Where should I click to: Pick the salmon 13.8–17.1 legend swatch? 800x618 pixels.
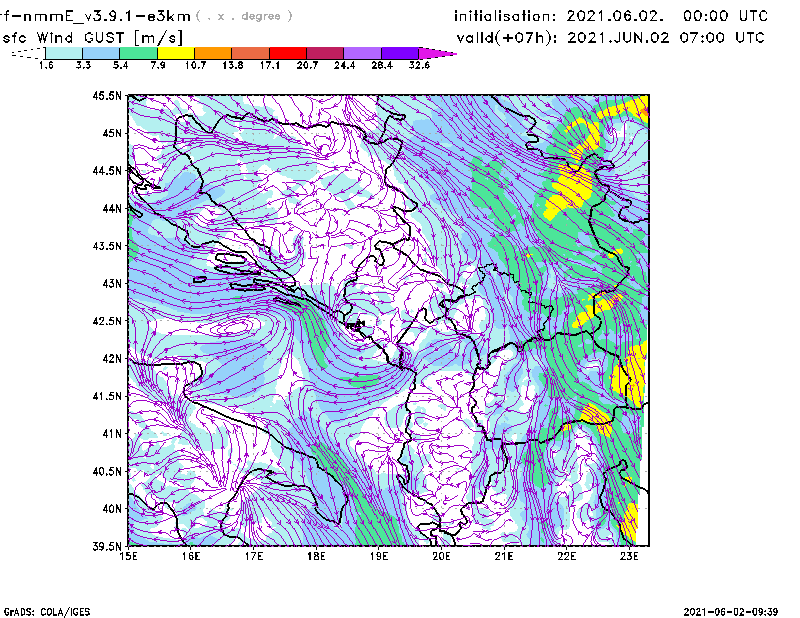point(251,53)
